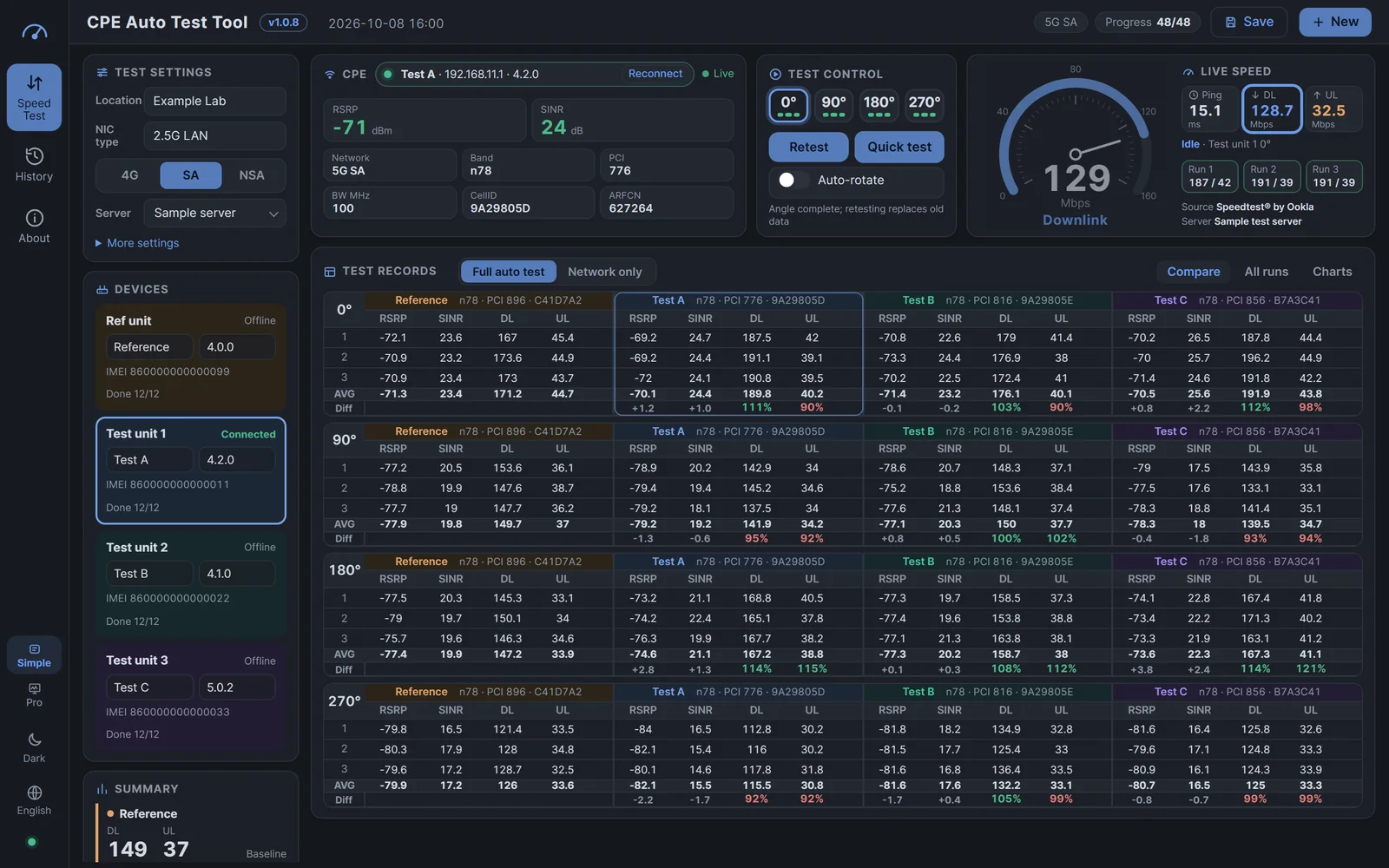The width and height of the screenshot is (1389, 868).
Task: Click the speedometer app logo icon
Action: pos(34,32)
